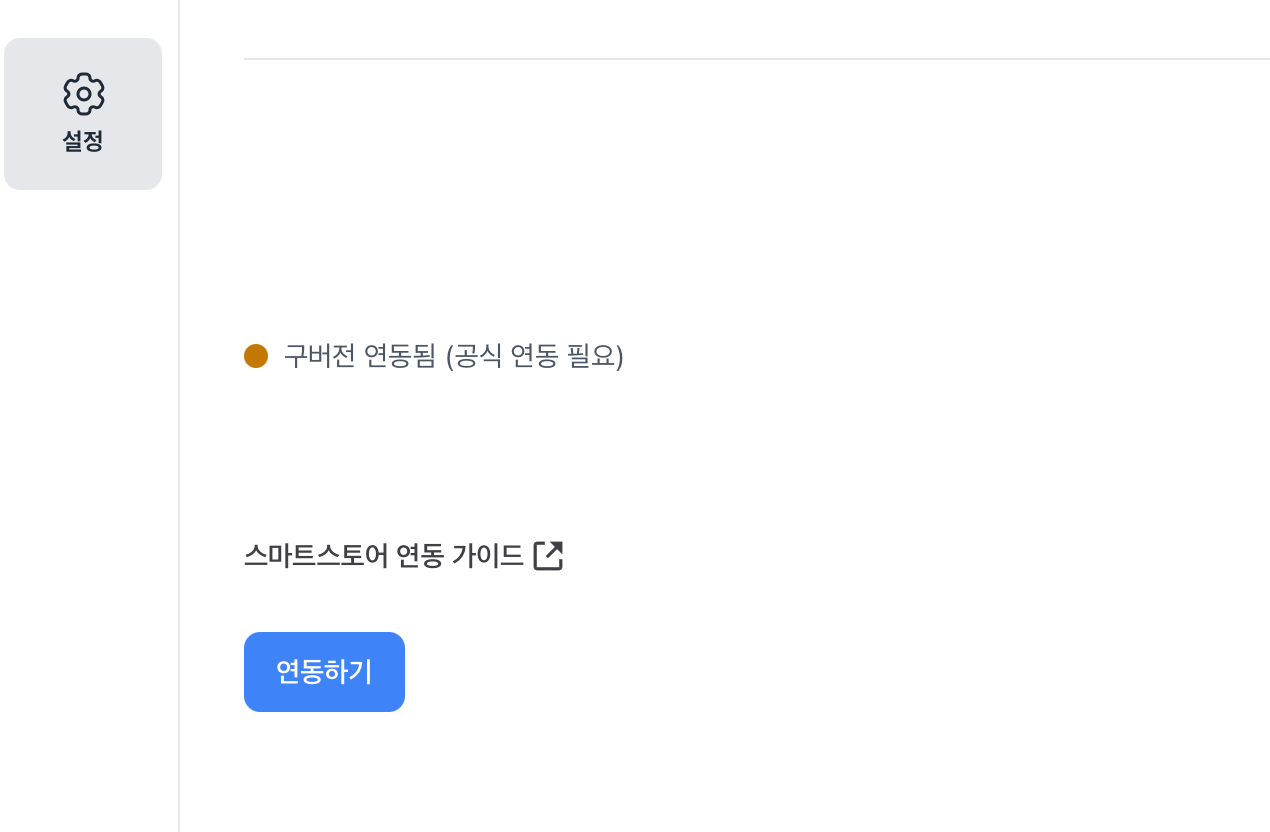Click the orange status dot
This screenshot has width=1270, height=832.
point(256,356)
